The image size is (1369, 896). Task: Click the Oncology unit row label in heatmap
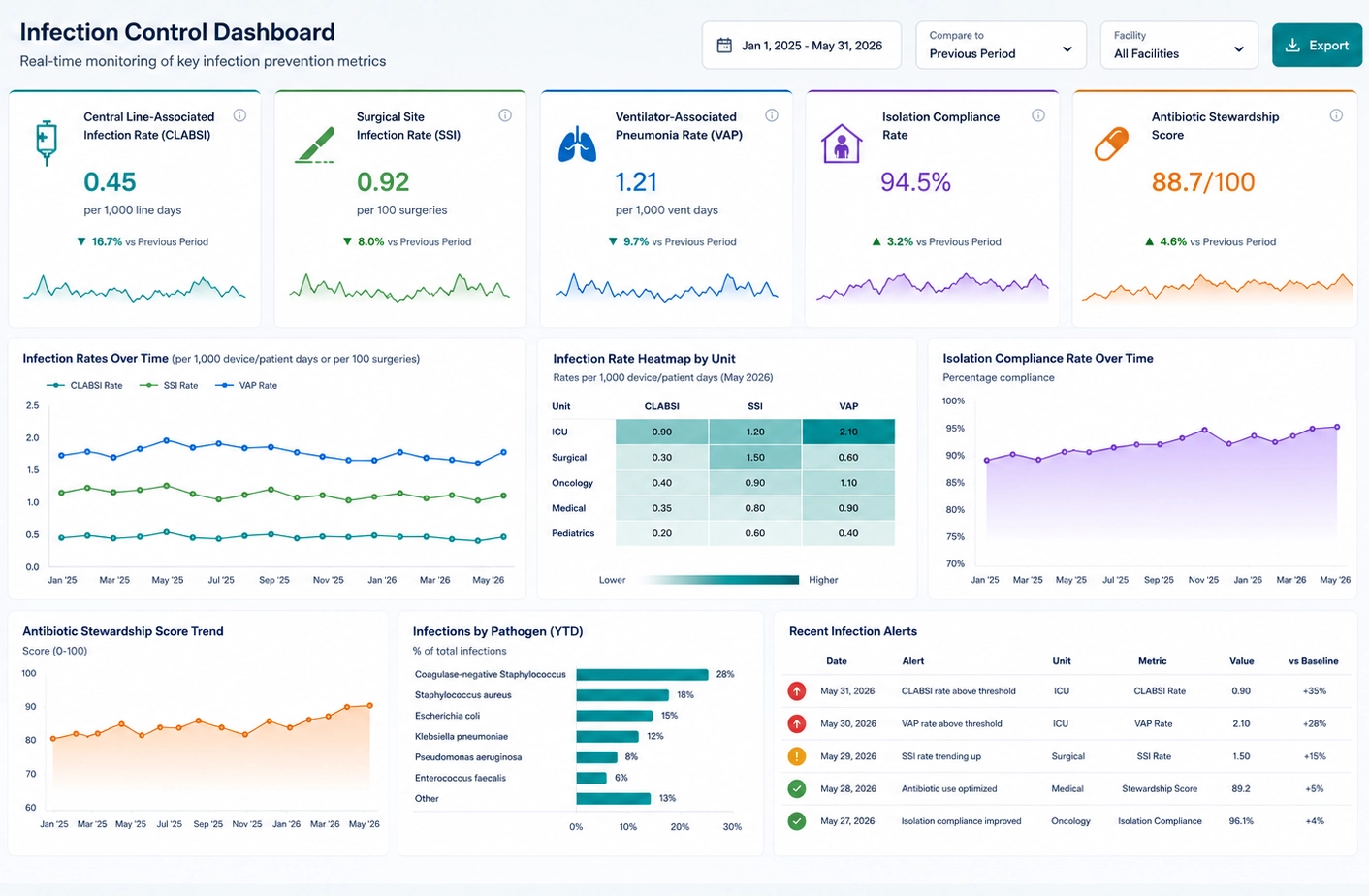pos(572,483)
